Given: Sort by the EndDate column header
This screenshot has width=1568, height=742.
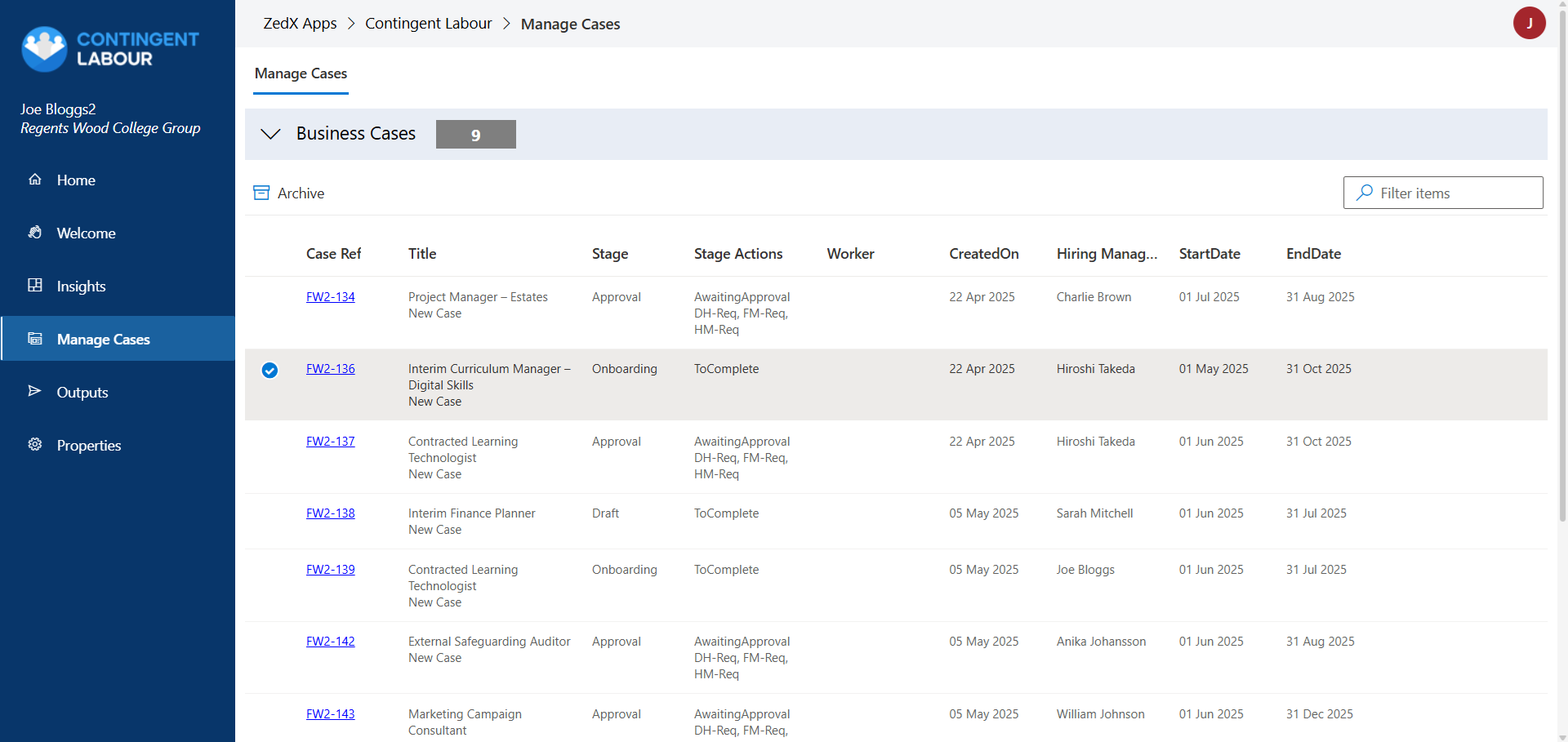Looking at the screenshot, I should 1313,254.
